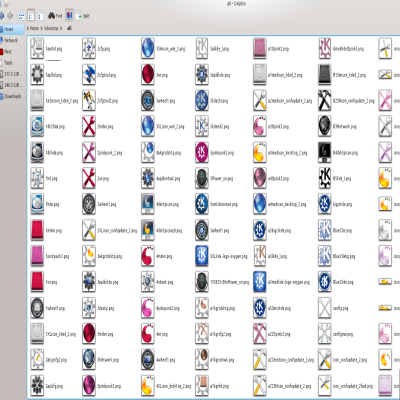The image size is (400, 400).
Task: Switch to Details view mode
Action: pyautogui.click(x=40, y=16)
